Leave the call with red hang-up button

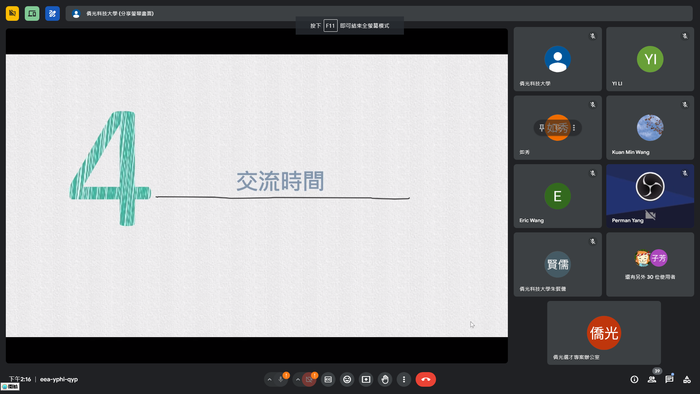(426, 379)
